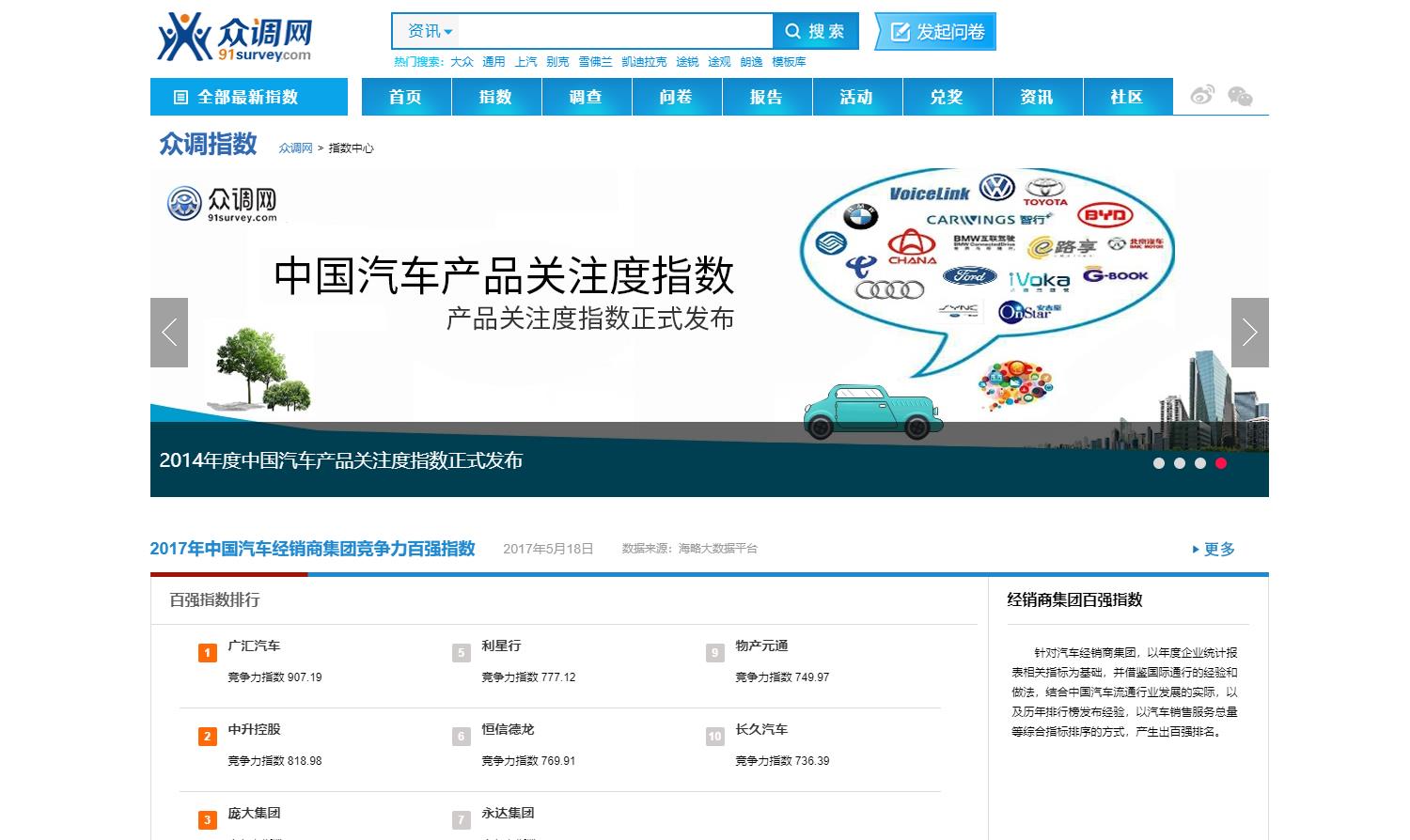1410x840 pixels.
Task: Click hot search term 大众
Action: 462,62
